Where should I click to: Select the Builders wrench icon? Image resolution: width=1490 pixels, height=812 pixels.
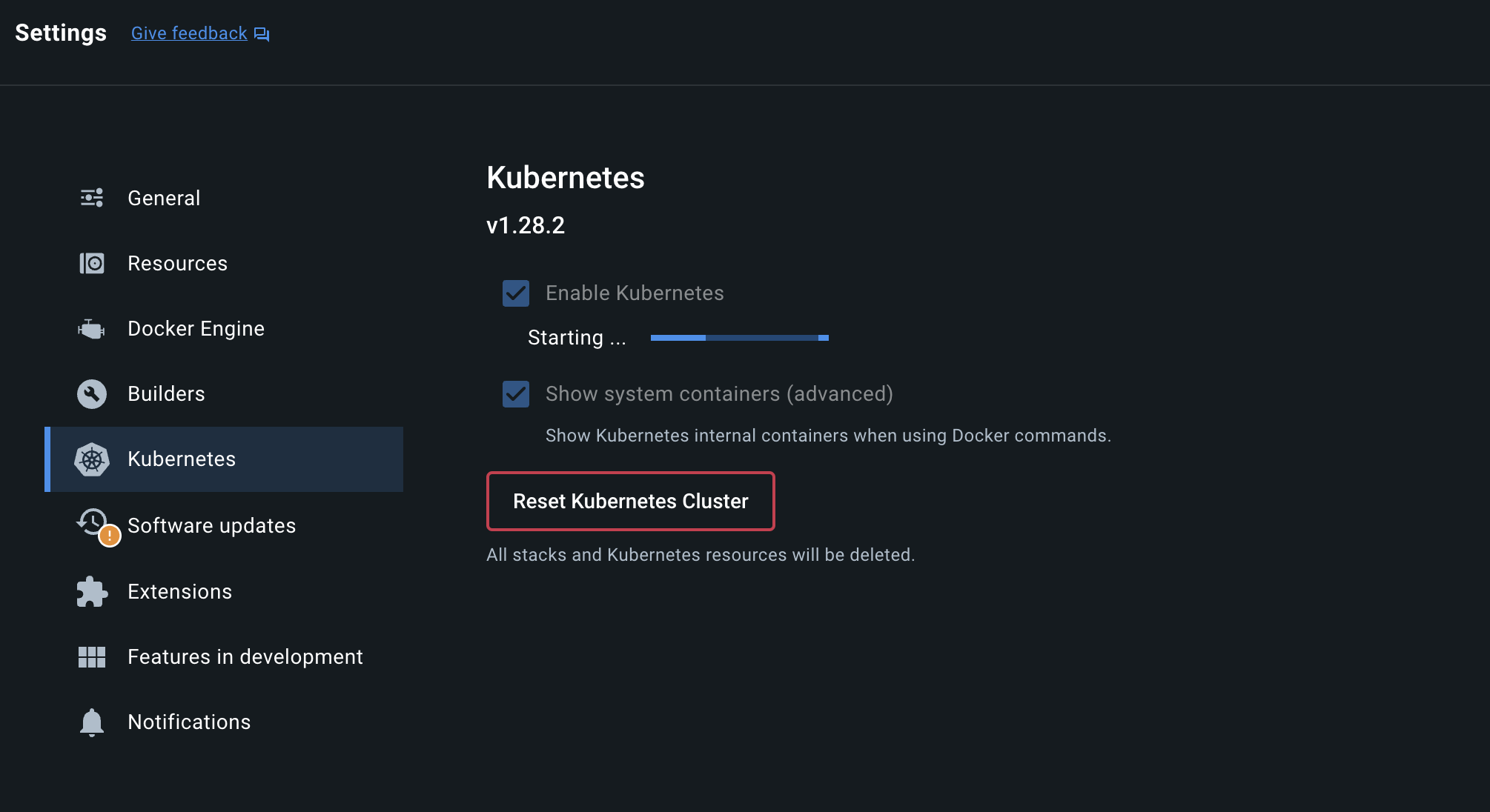click(x=91, y=393)
